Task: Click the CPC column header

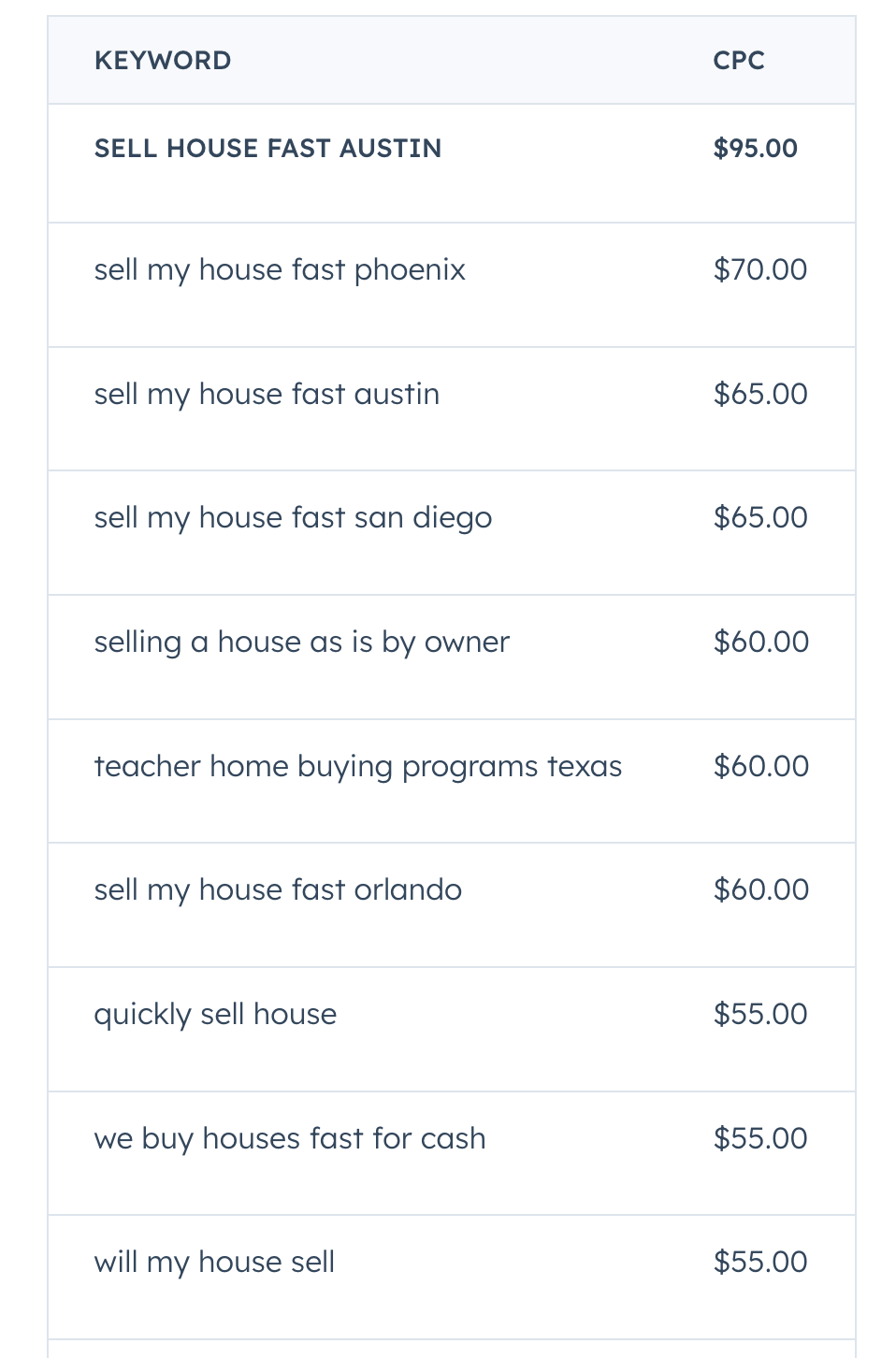Action: tap(739, 61)
